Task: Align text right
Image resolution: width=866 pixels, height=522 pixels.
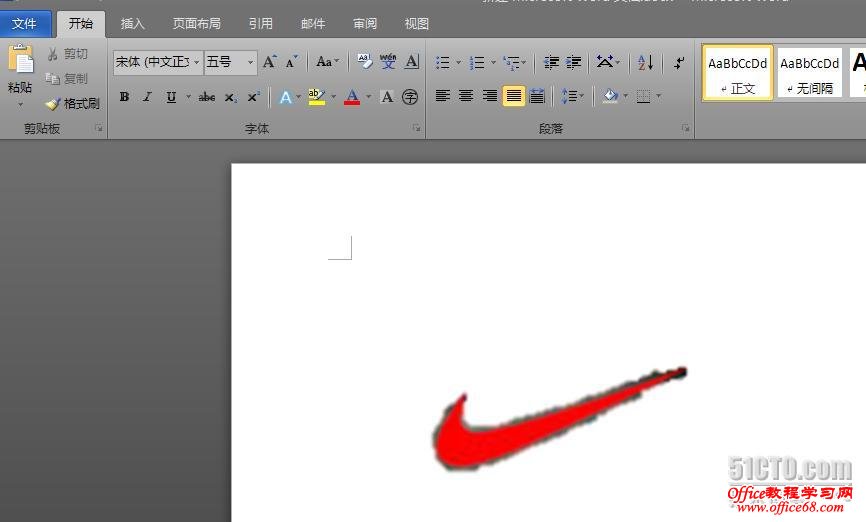Action: 490,96
